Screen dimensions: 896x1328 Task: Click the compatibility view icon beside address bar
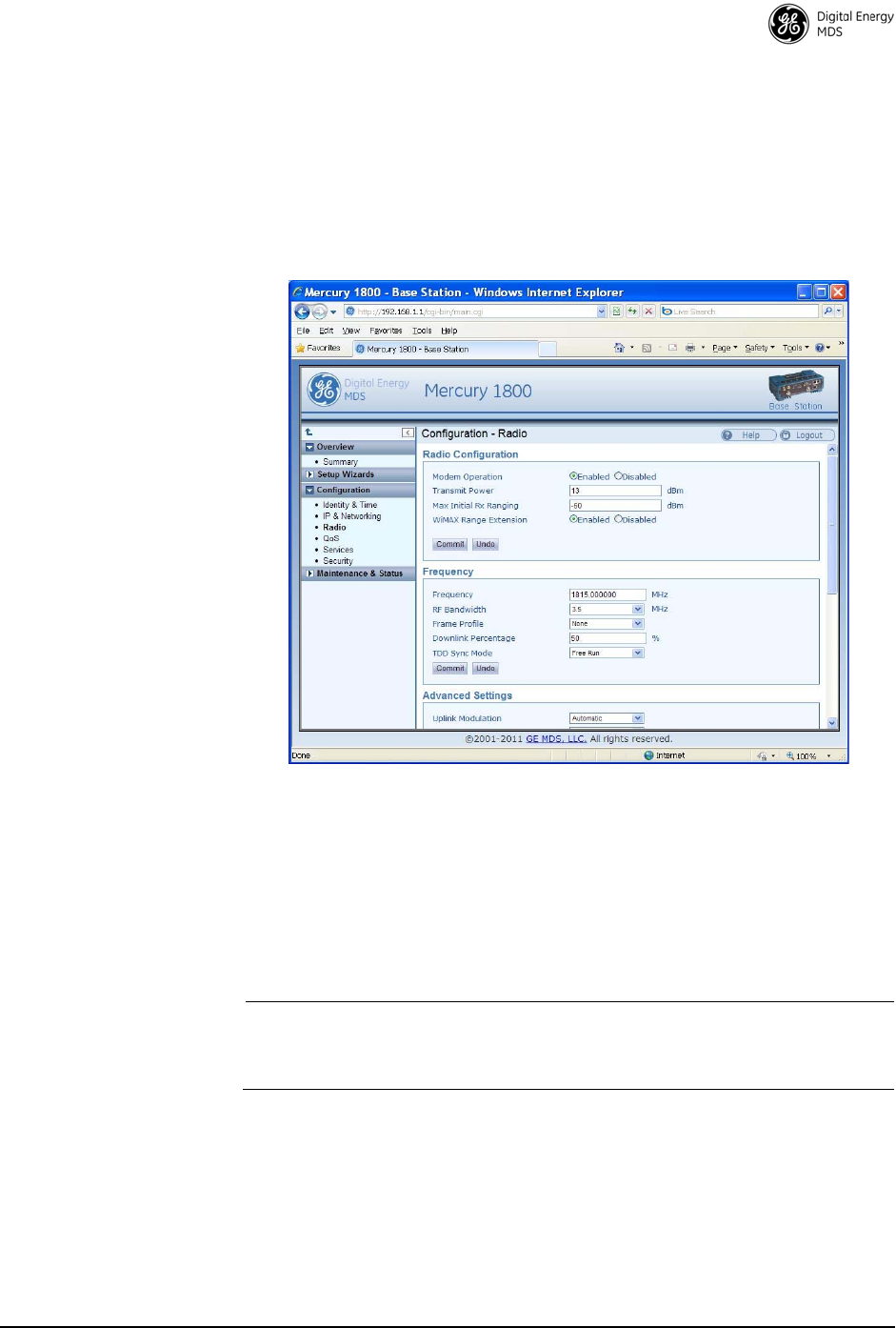coord(616,312)
